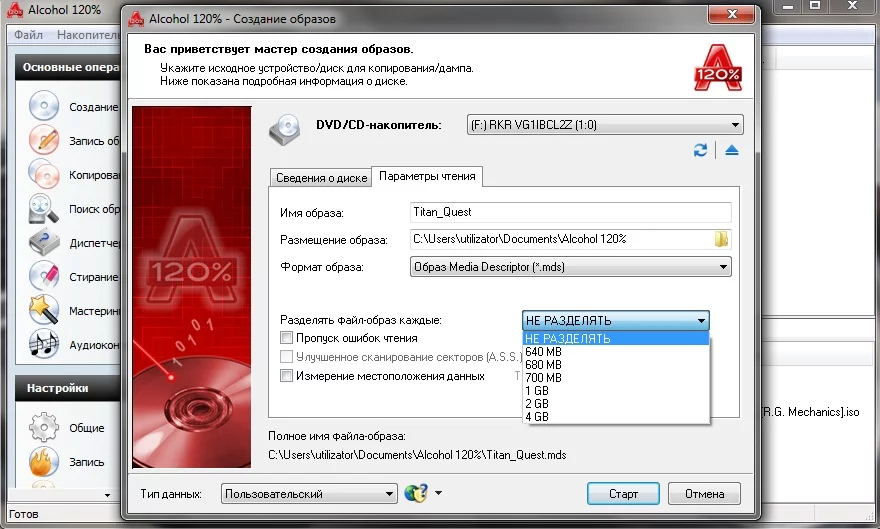Click the Отмена button
The image size is (880, 529).
[704, 494]
